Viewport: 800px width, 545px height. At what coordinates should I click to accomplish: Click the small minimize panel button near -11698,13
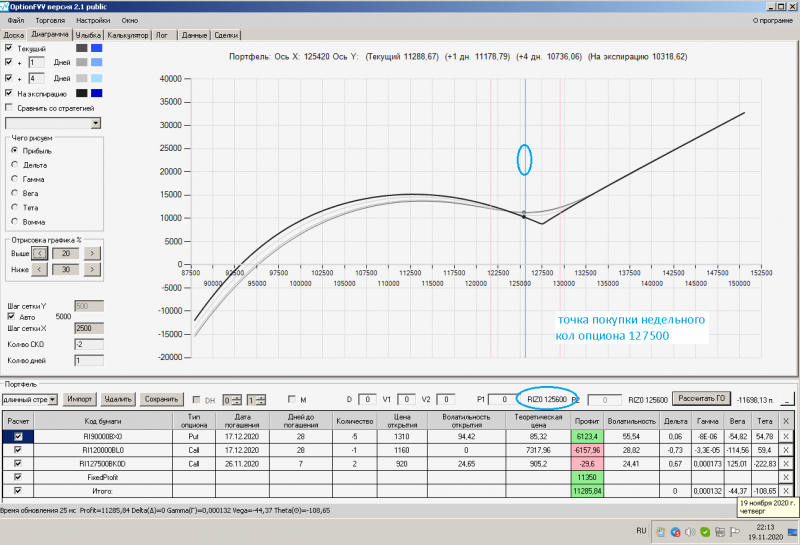click(x=788, y=400)
